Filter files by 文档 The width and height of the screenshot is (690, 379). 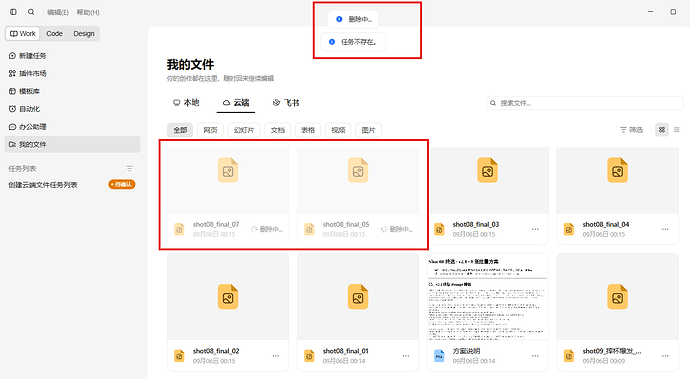click(x=278, y=130)
